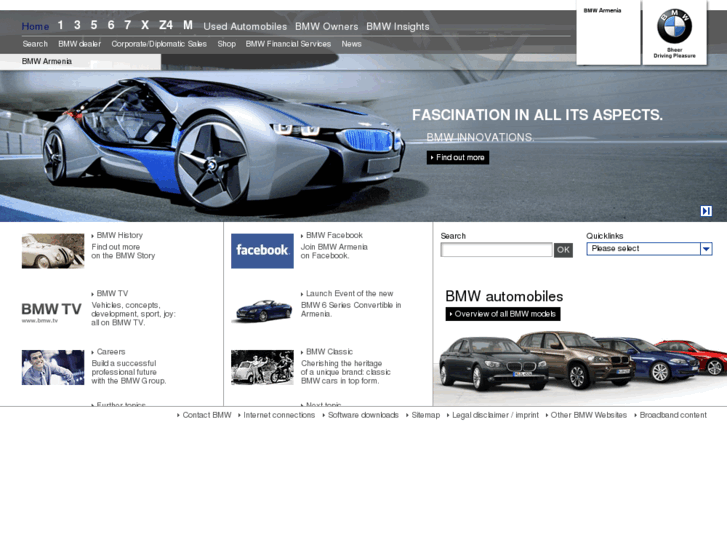This screenshot has height=545, width=727.
Task: Open the 3 Series menu
Action: [77, 25]
